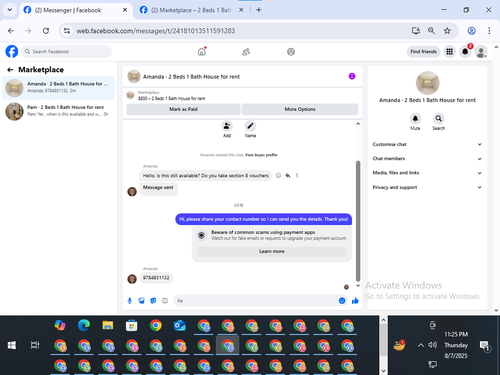This screenshot has width=500, height=375.
Task: Reply to Amanda's section 8 message
Action: coord(288,175)
